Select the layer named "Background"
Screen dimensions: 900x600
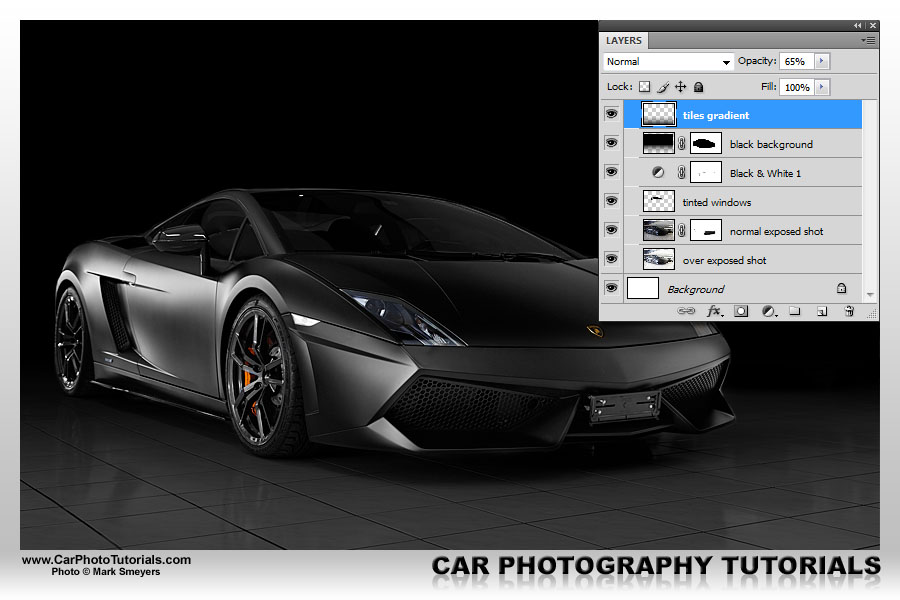click(x=696, y=289)
